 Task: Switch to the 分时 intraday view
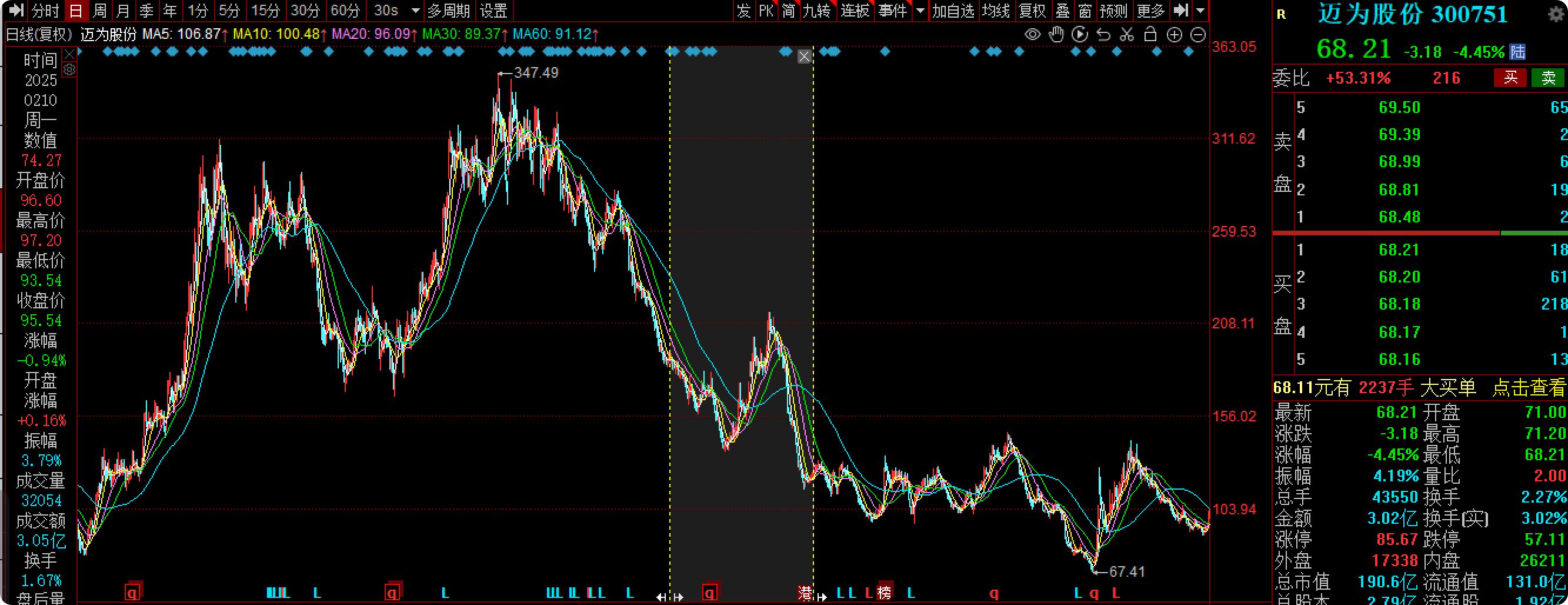tap(46, 11)
